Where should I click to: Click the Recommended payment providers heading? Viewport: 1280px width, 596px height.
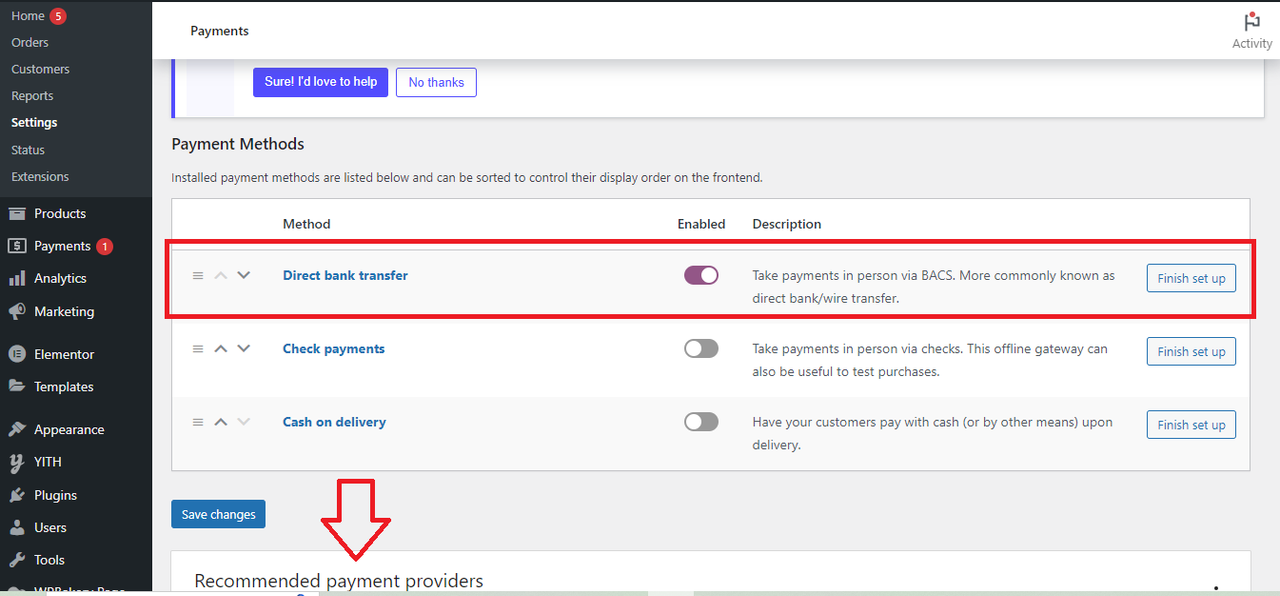[x=339, y=581]
